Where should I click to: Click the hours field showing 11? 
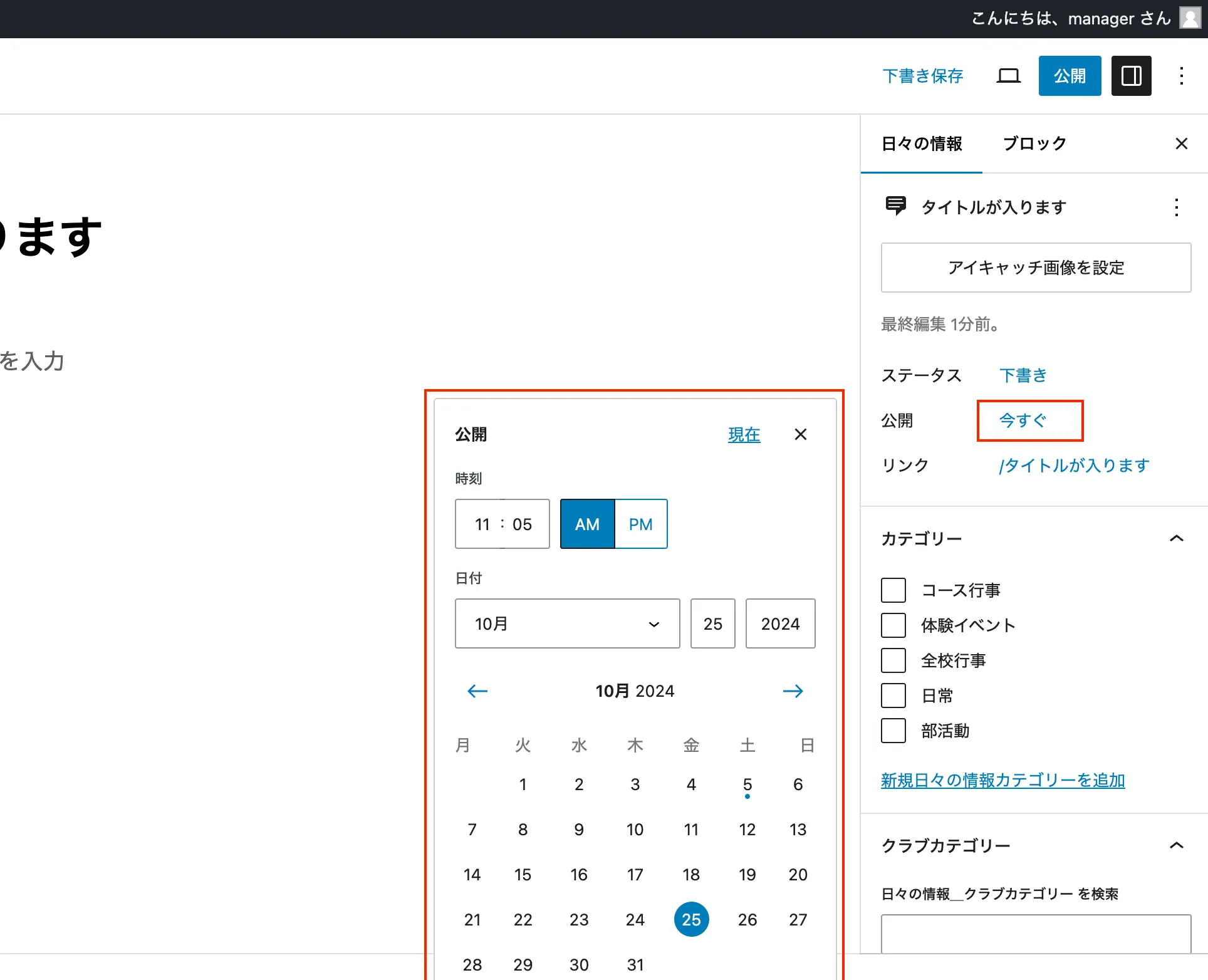tap(481, 524)
